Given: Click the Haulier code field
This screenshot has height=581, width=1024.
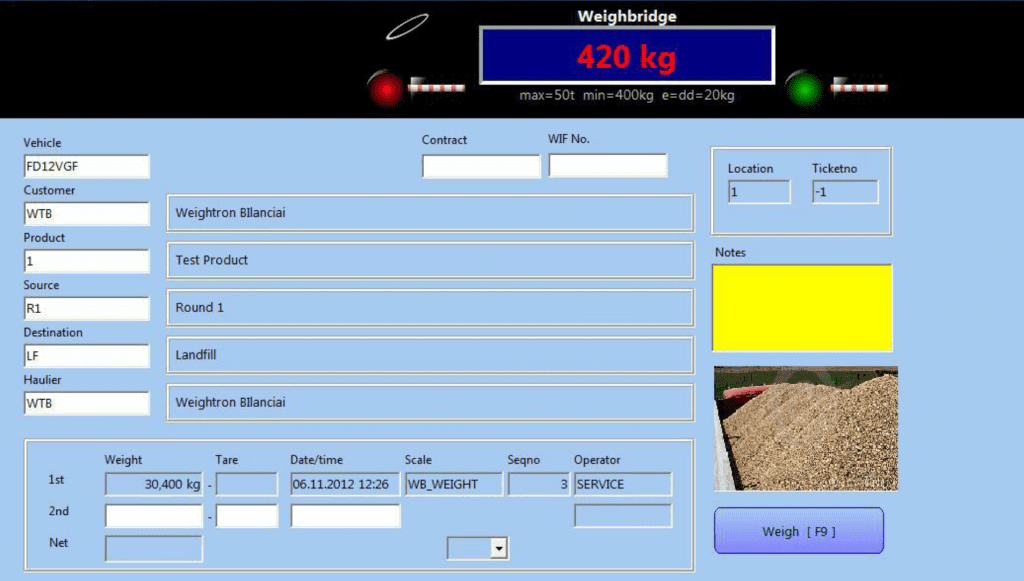Looking at the screenshot, I should pyautogui.click(x=86, y=403).
